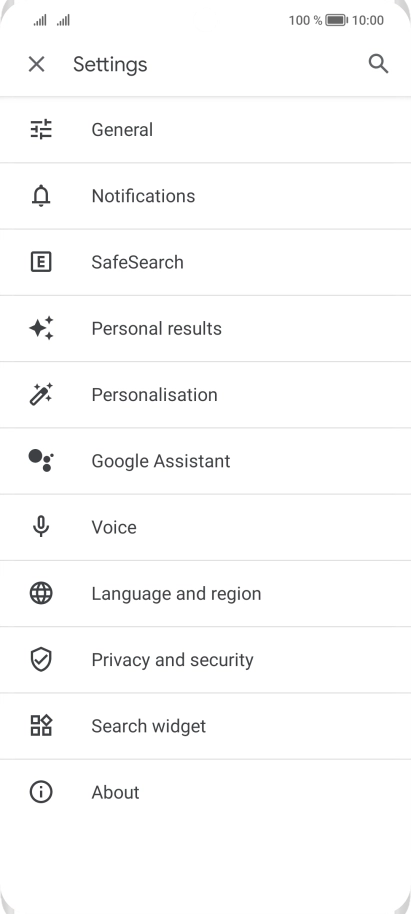Close Settings with the X icon
Viewport: 411px width, 914px height.
click(x=37, y=64)
